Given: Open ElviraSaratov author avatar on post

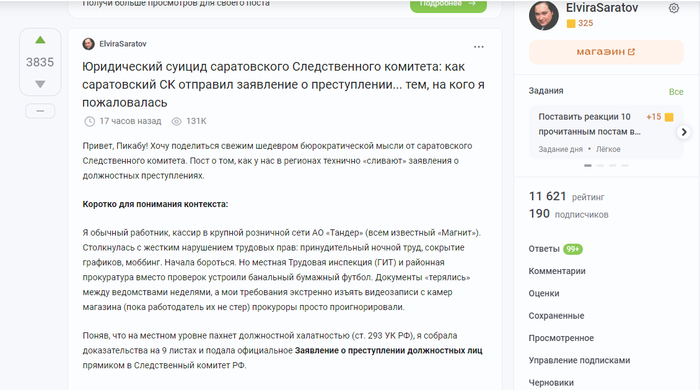Looking at the screenshot, I should [88, 44].
